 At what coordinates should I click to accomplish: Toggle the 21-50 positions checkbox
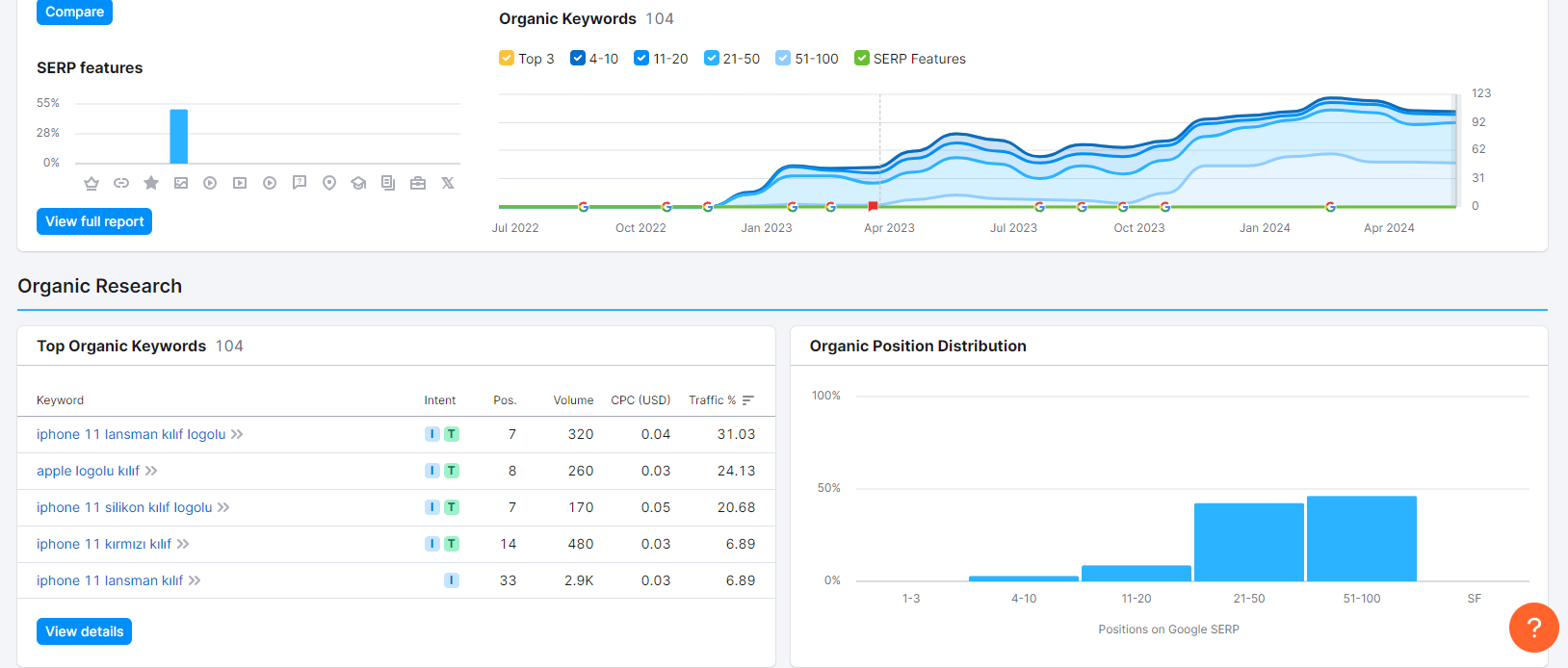point(712,58)
